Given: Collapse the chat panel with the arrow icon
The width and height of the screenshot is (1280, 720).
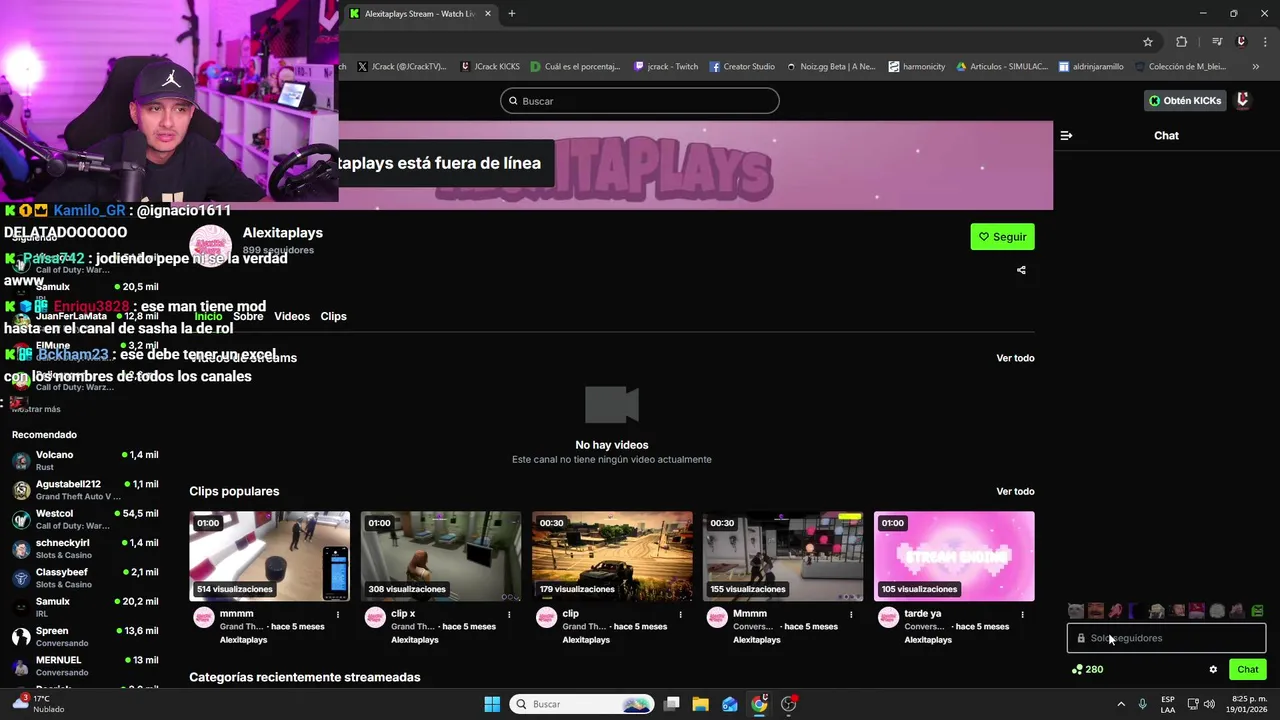Looking at the screenshot, I should click(1066, 135).
